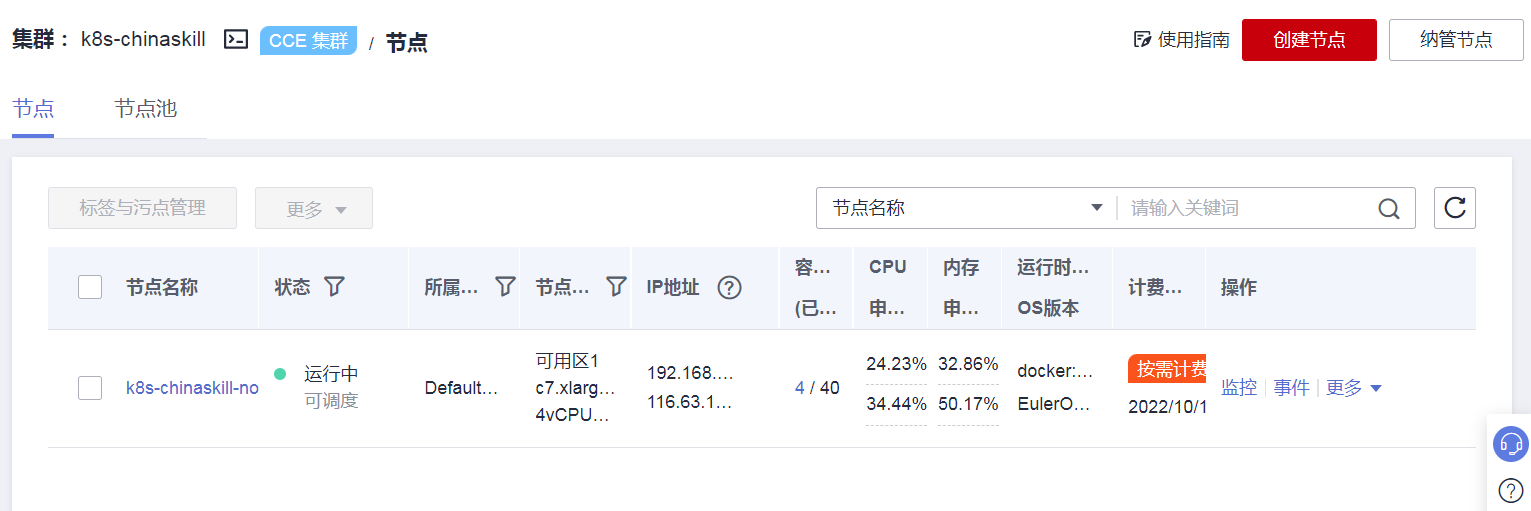1531x511 pixels.
Task: Open the IP地址 help question mark icon
Action: (729, 288)
